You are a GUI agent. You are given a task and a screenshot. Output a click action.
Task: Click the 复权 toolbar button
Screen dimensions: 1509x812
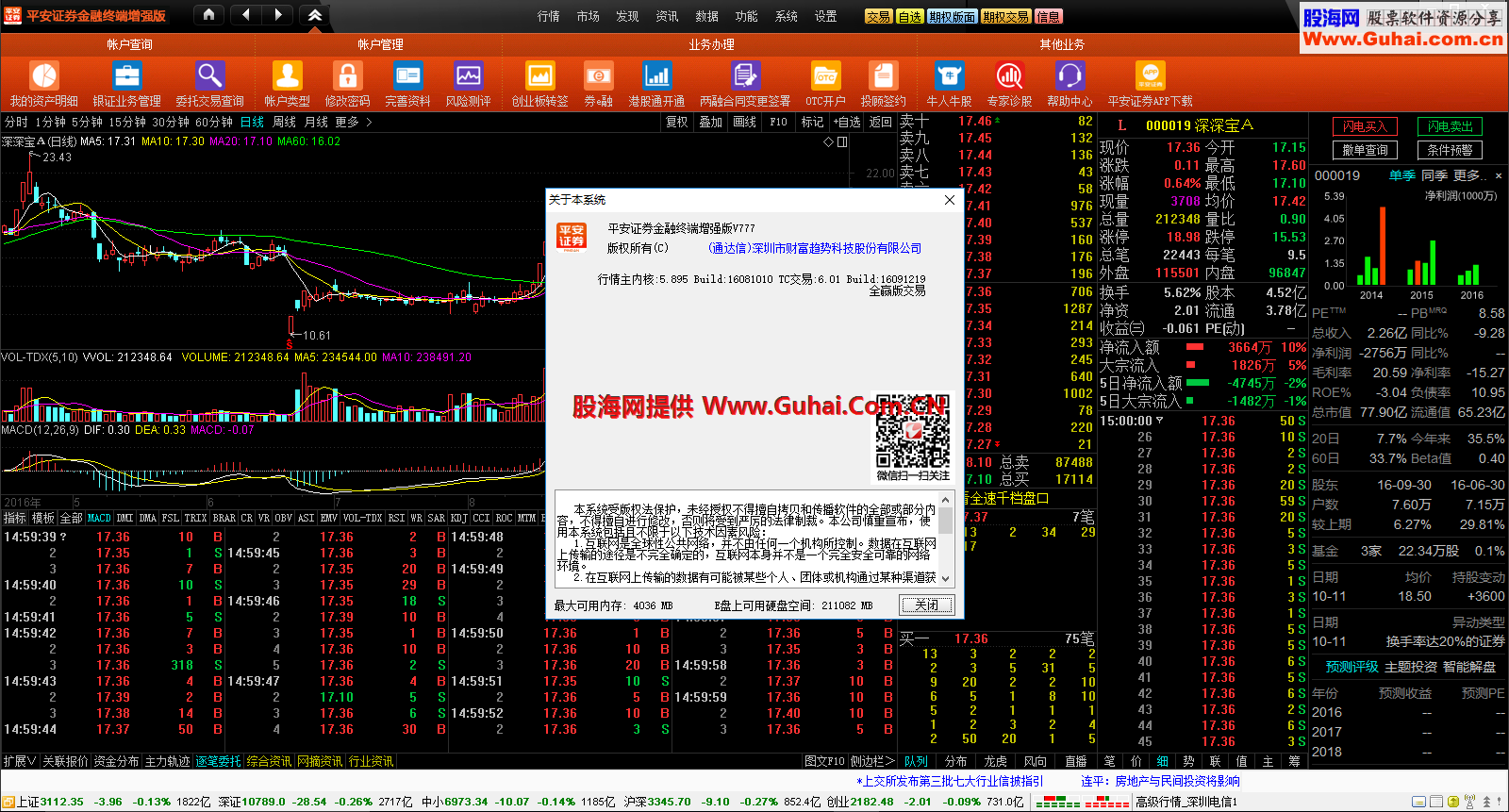[x=676, y=122]
